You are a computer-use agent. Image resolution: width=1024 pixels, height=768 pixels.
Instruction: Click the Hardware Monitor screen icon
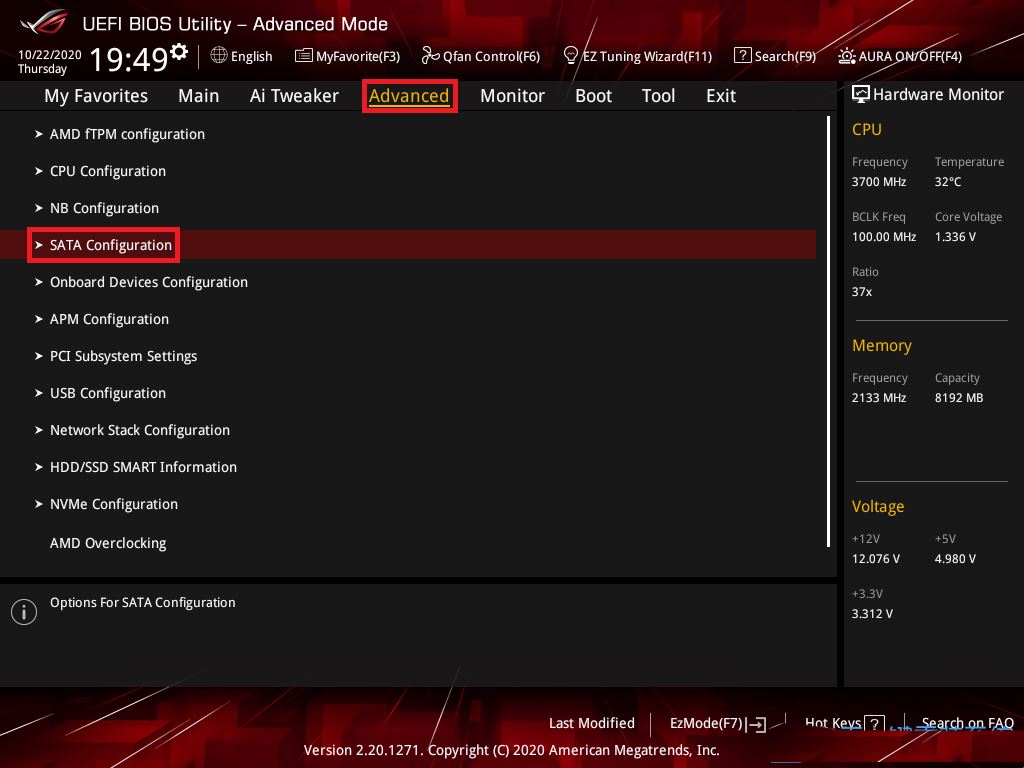(861, 95)
